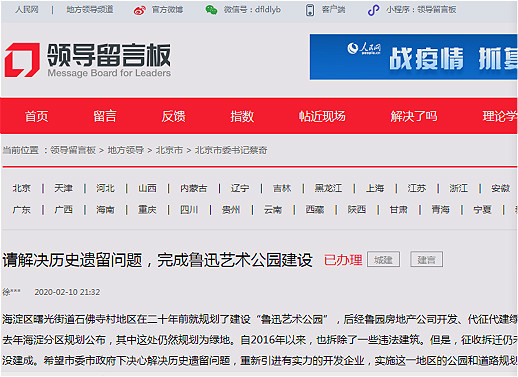Select the 浙江 region link
This screenshot has height=377, width=518.
click(459, 188)
